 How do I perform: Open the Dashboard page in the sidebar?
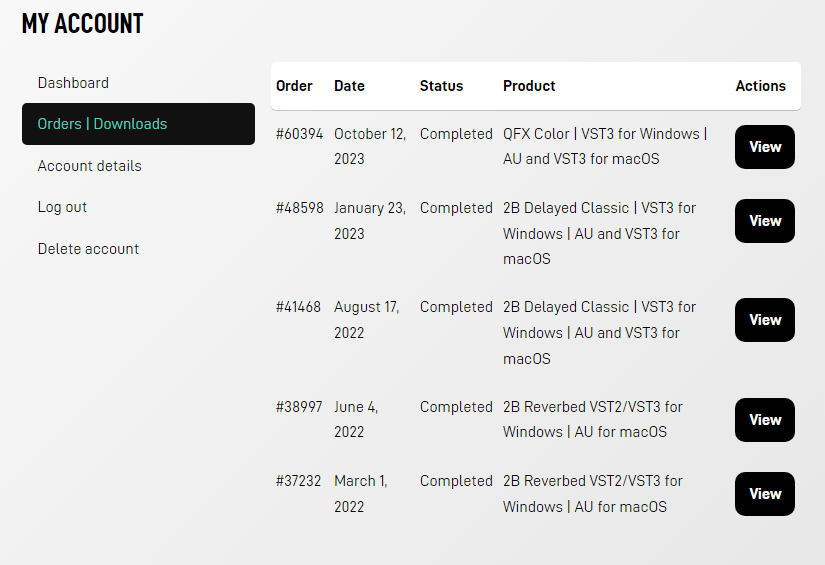73,83
